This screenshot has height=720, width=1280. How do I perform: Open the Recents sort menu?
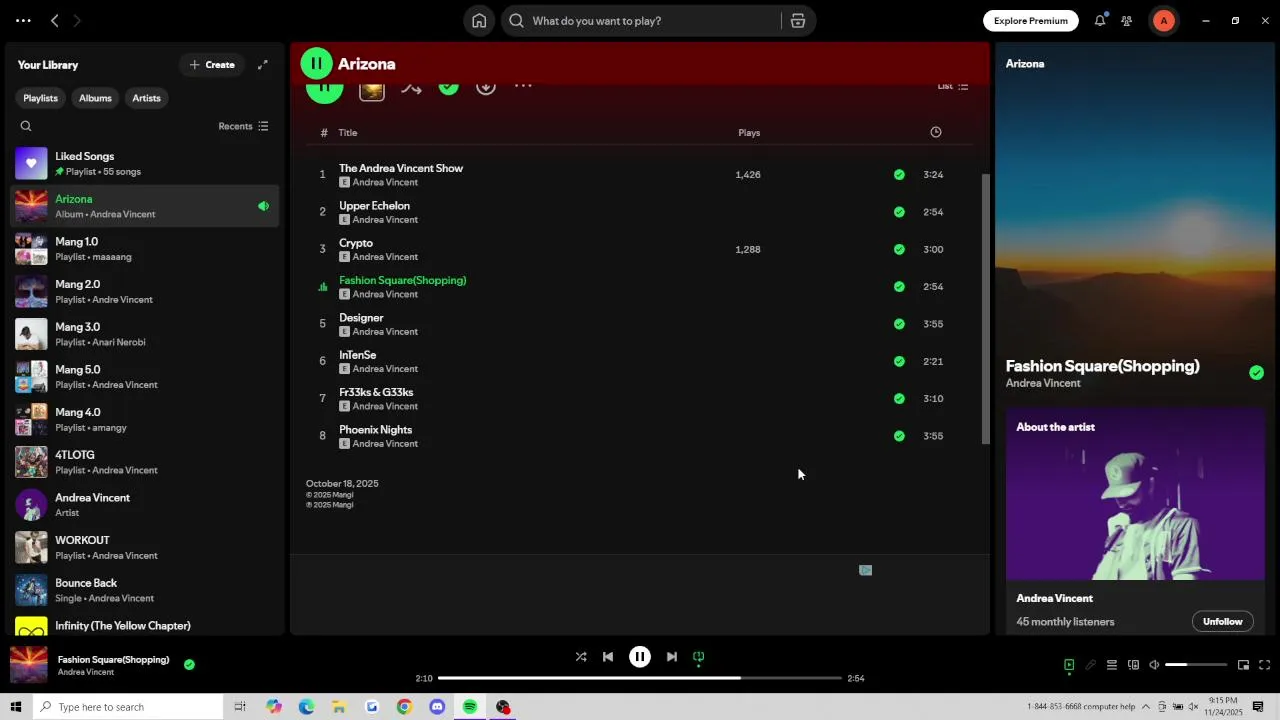(243, 126)
